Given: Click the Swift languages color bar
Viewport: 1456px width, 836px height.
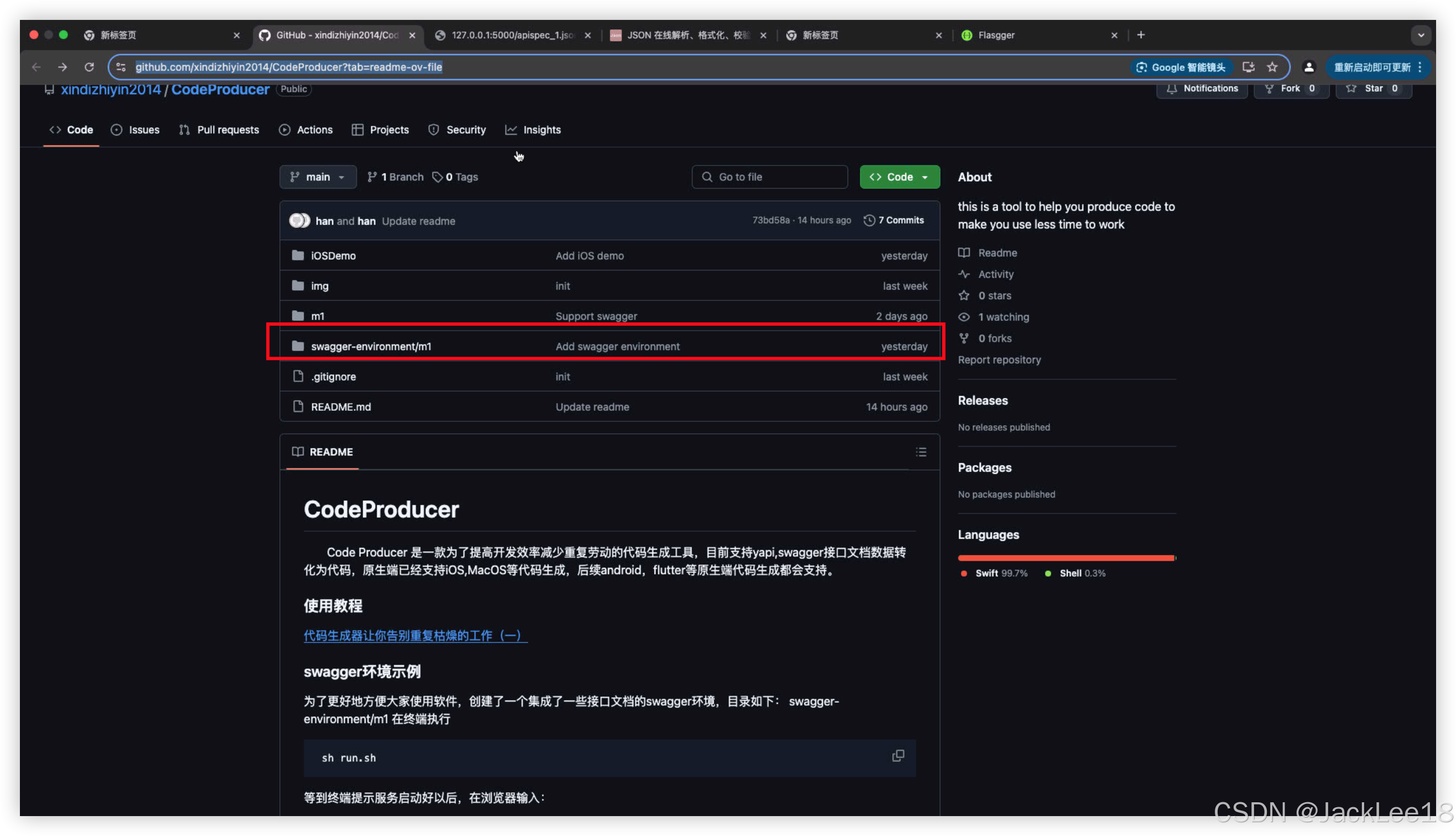Looking at the screenshot, I should tap(1065, 557).
